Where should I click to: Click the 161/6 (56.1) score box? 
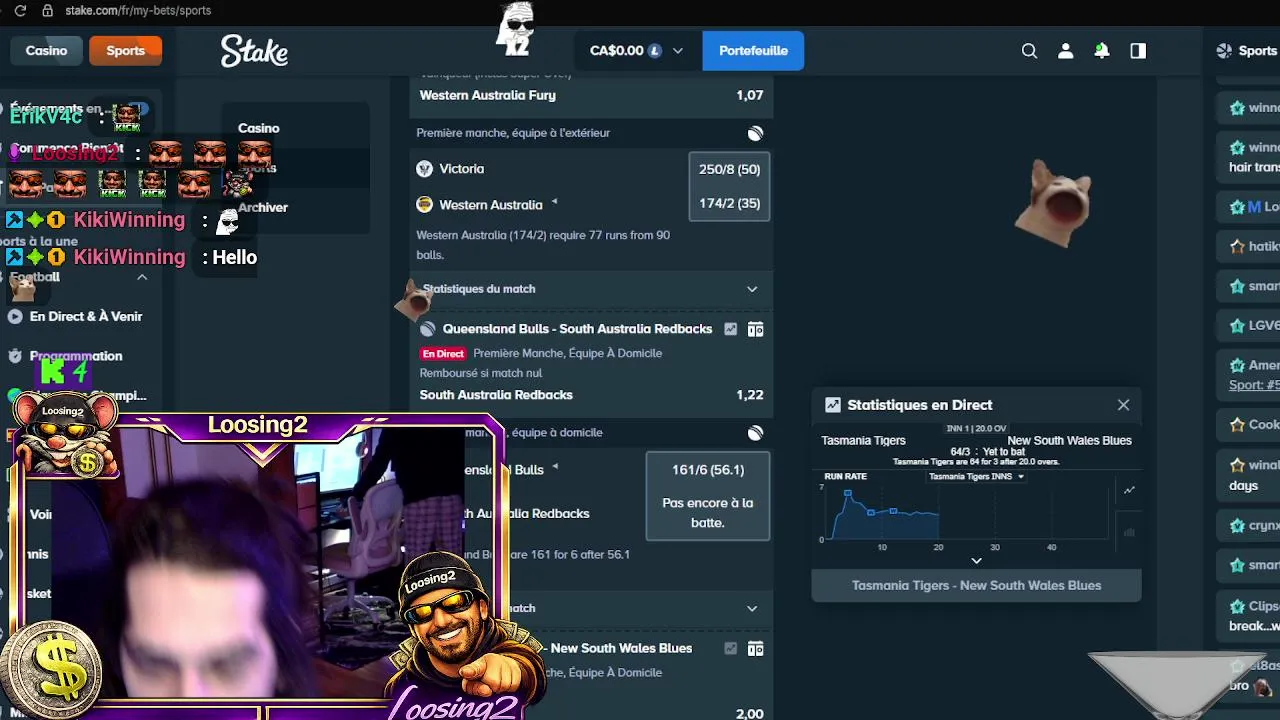[x=707, y=496]
